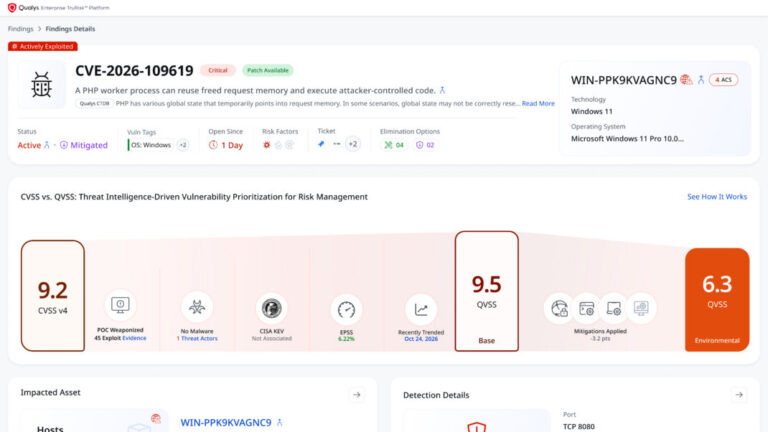The image size is (768, 432).
Task: Click the second ticket icon
Action: (x=336, y=144)
